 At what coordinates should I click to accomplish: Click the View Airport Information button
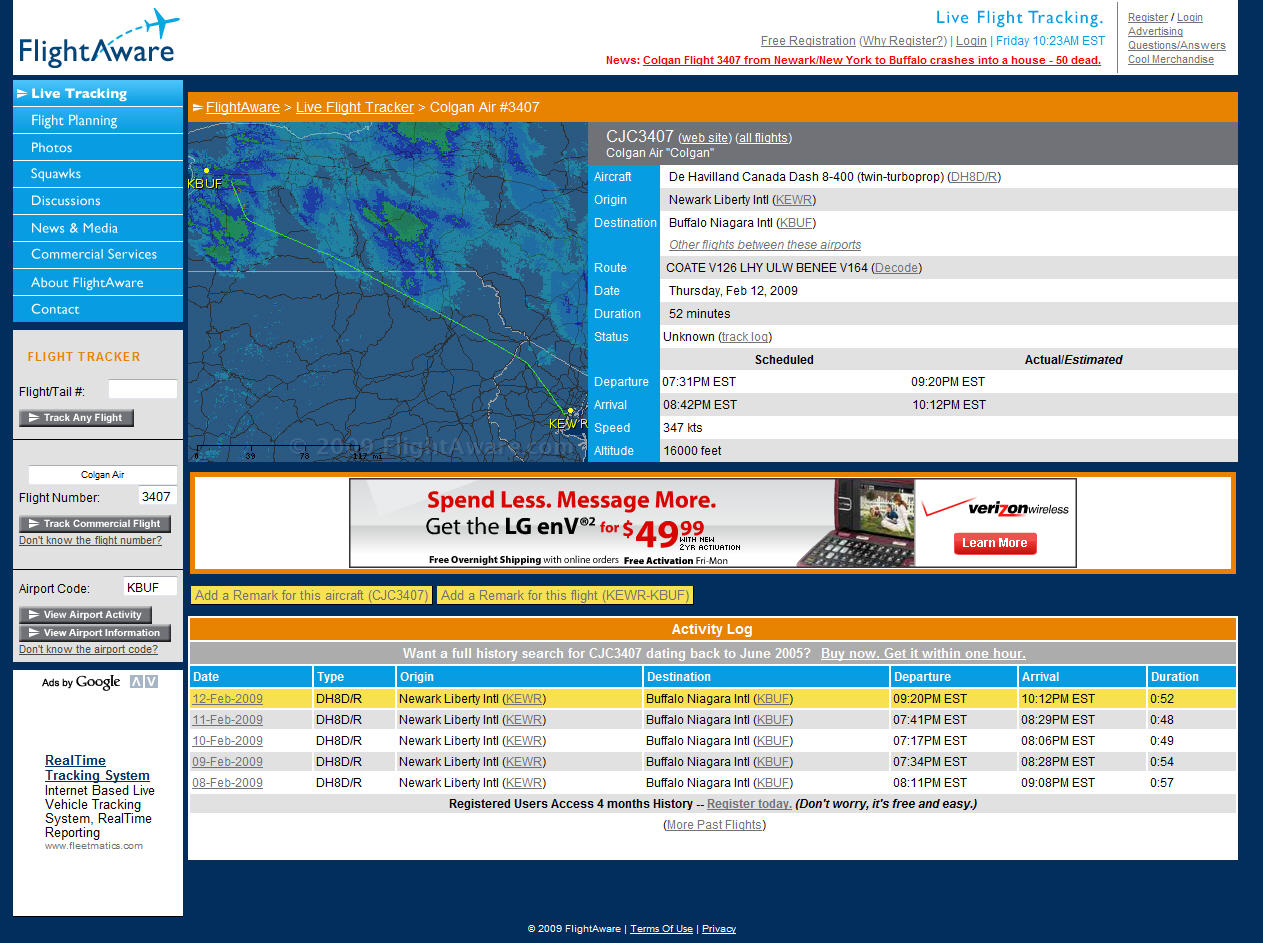pyautogui.click(x=94, y=633)
